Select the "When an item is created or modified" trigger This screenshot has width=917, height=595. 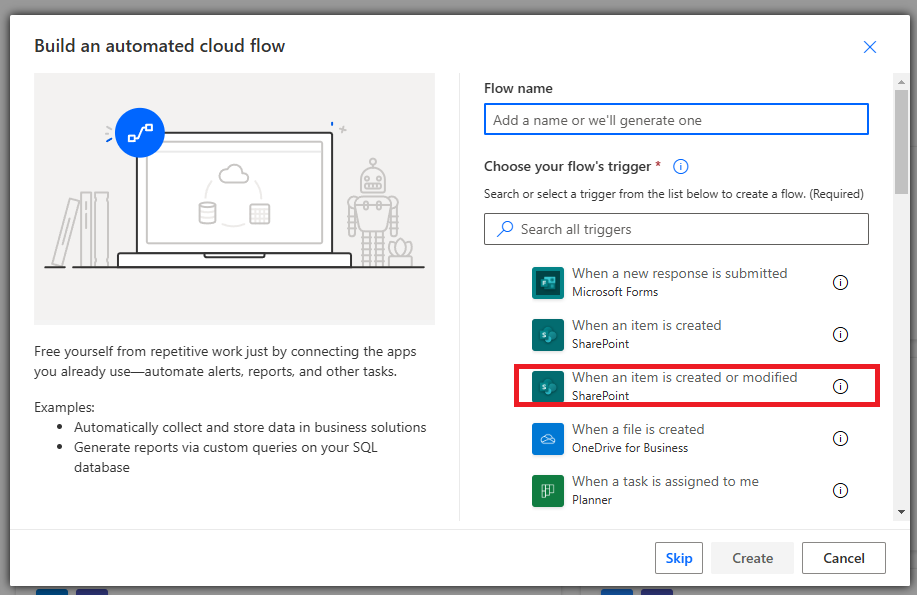pyautogui.click(x=690, y=387)
